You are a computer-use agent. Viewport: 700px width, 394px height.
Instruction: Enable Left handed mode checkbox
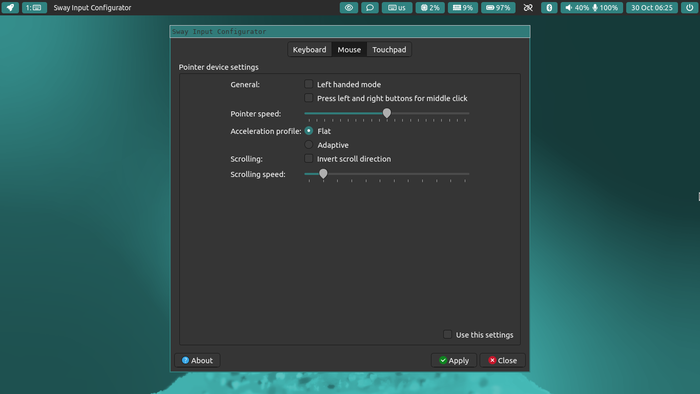pyautogui.click(x=308, y=84)
